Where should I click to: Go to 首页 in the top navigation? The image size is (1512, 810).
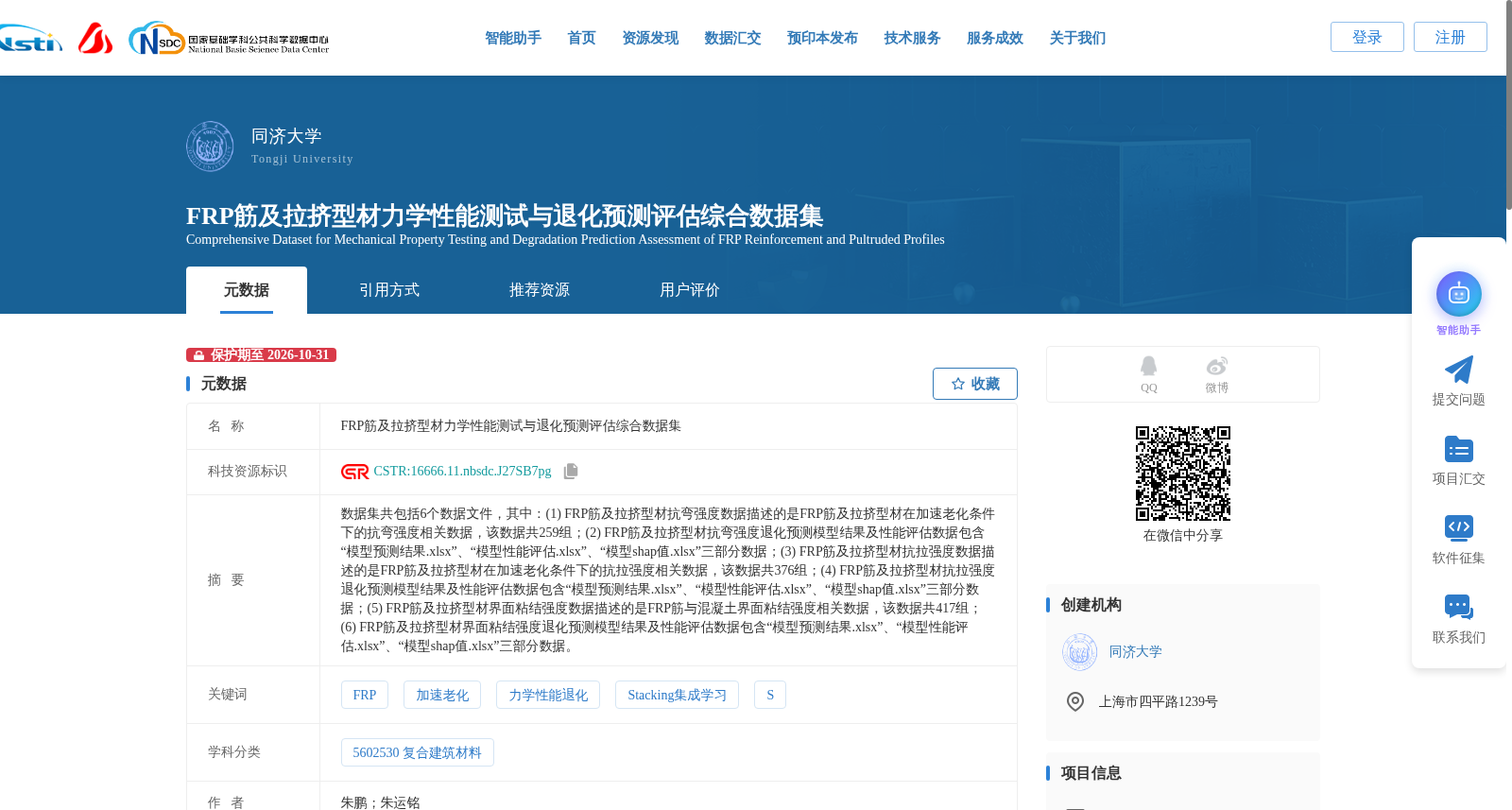tap(581, 38)
